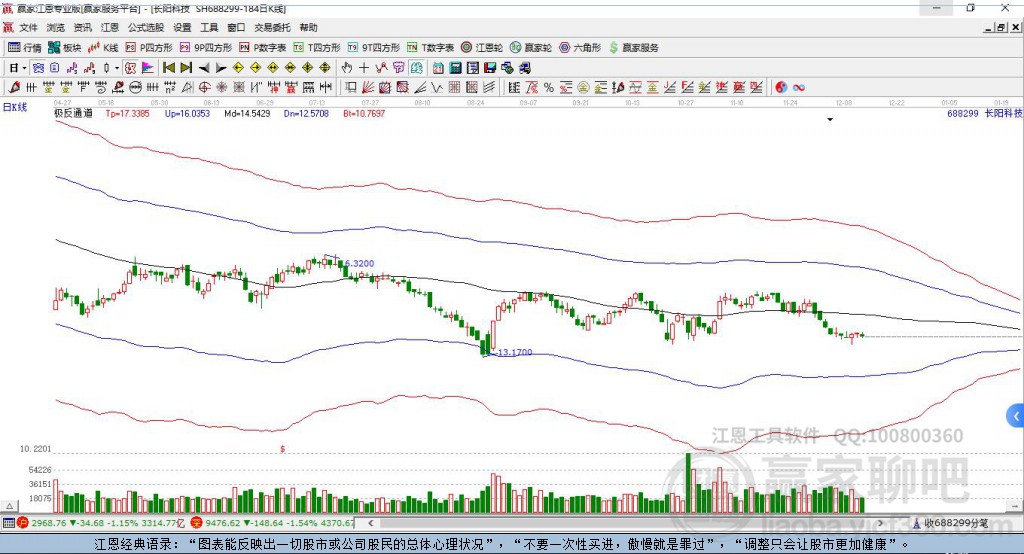
Task: Open the 文件 menu
Action: [x=28, y=27]
